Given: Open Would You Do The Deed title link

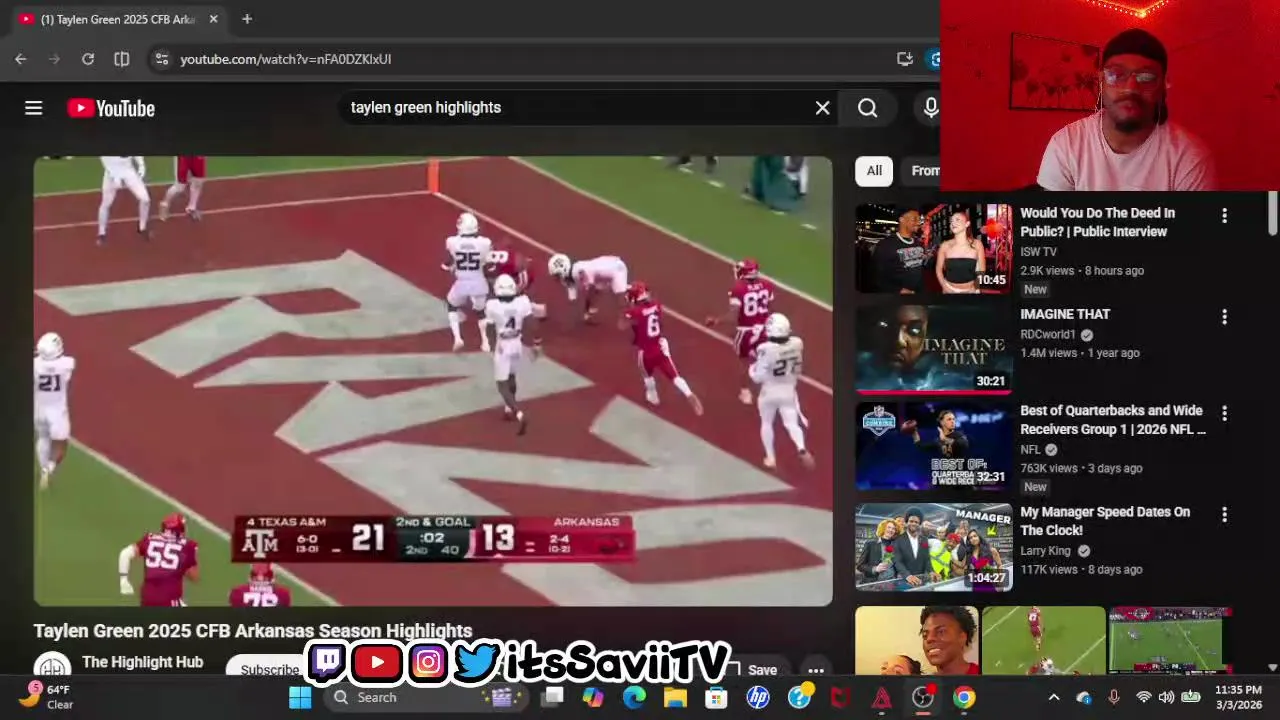Looking at the screenshot, I should click(1097, 222).
